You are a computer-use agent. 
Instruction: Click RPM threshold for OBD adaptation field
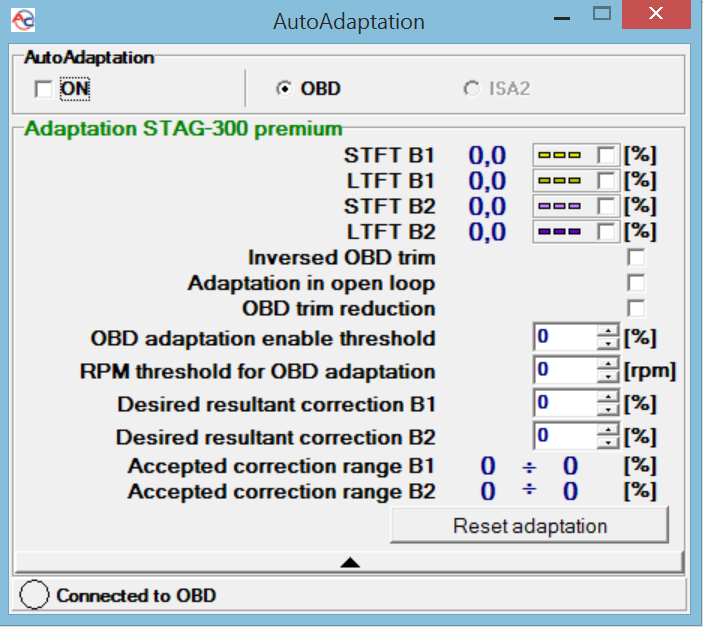click(x=566, y=370)
